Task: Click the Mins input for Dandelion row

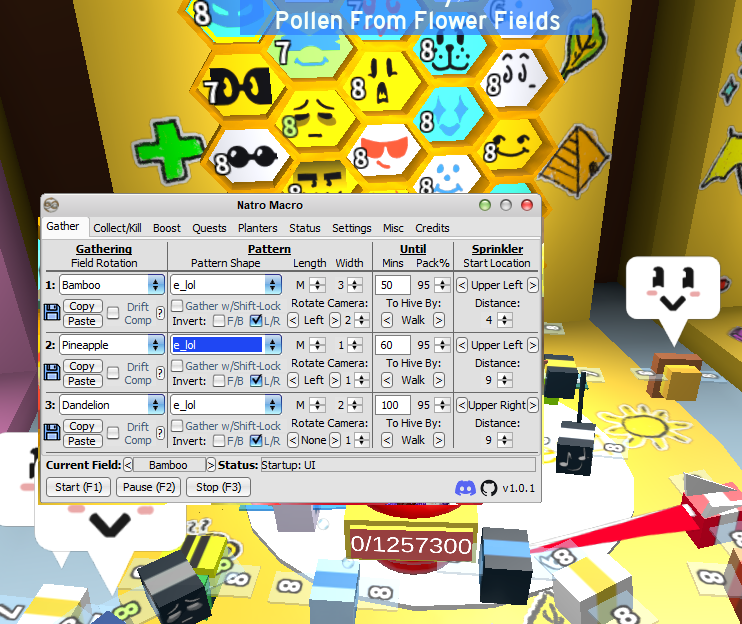Action: click(393, 405)
